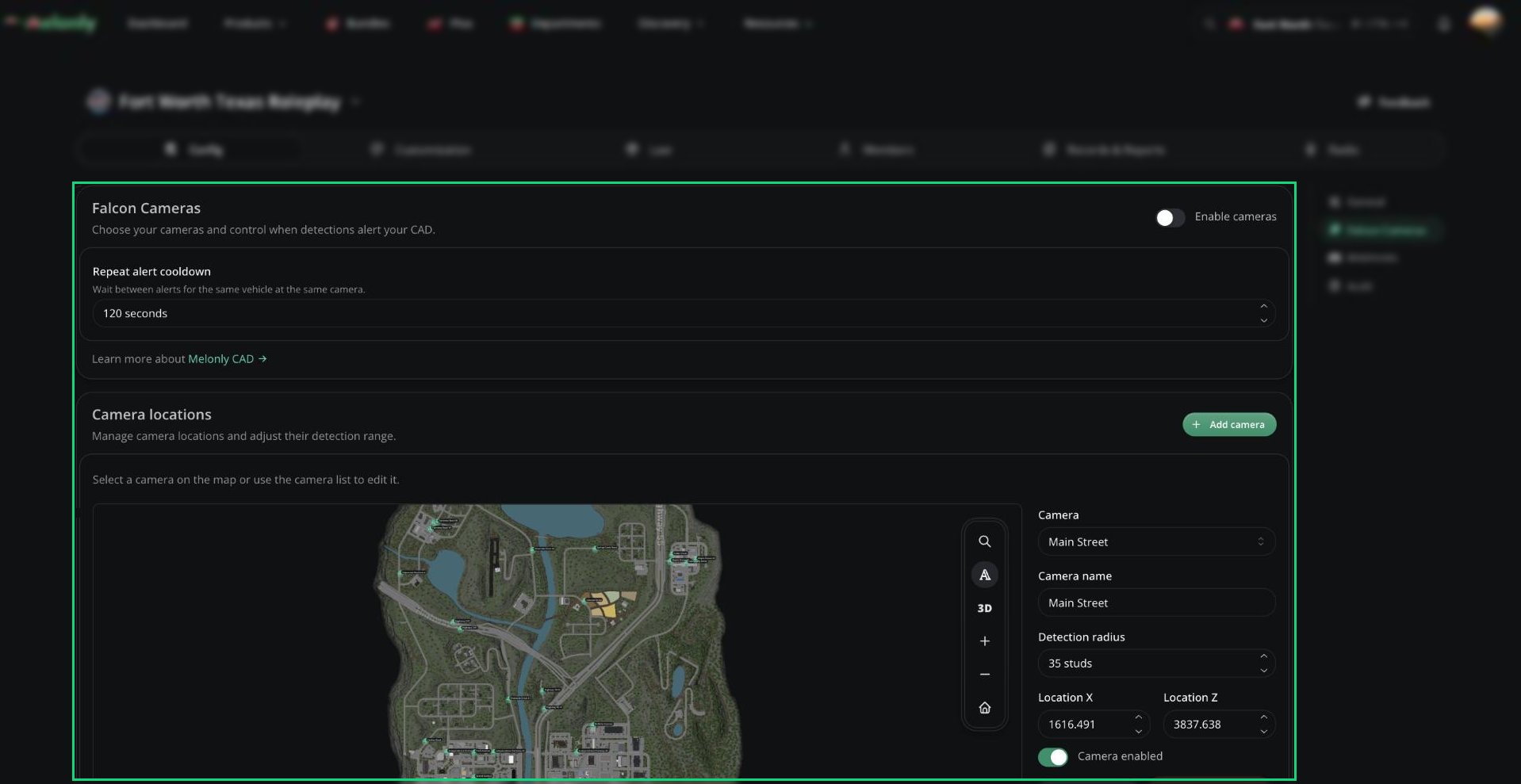This screenshot has width=1521, height=784.
Task: Increase the Repeat alert cooldown value
Action: 1263,307
